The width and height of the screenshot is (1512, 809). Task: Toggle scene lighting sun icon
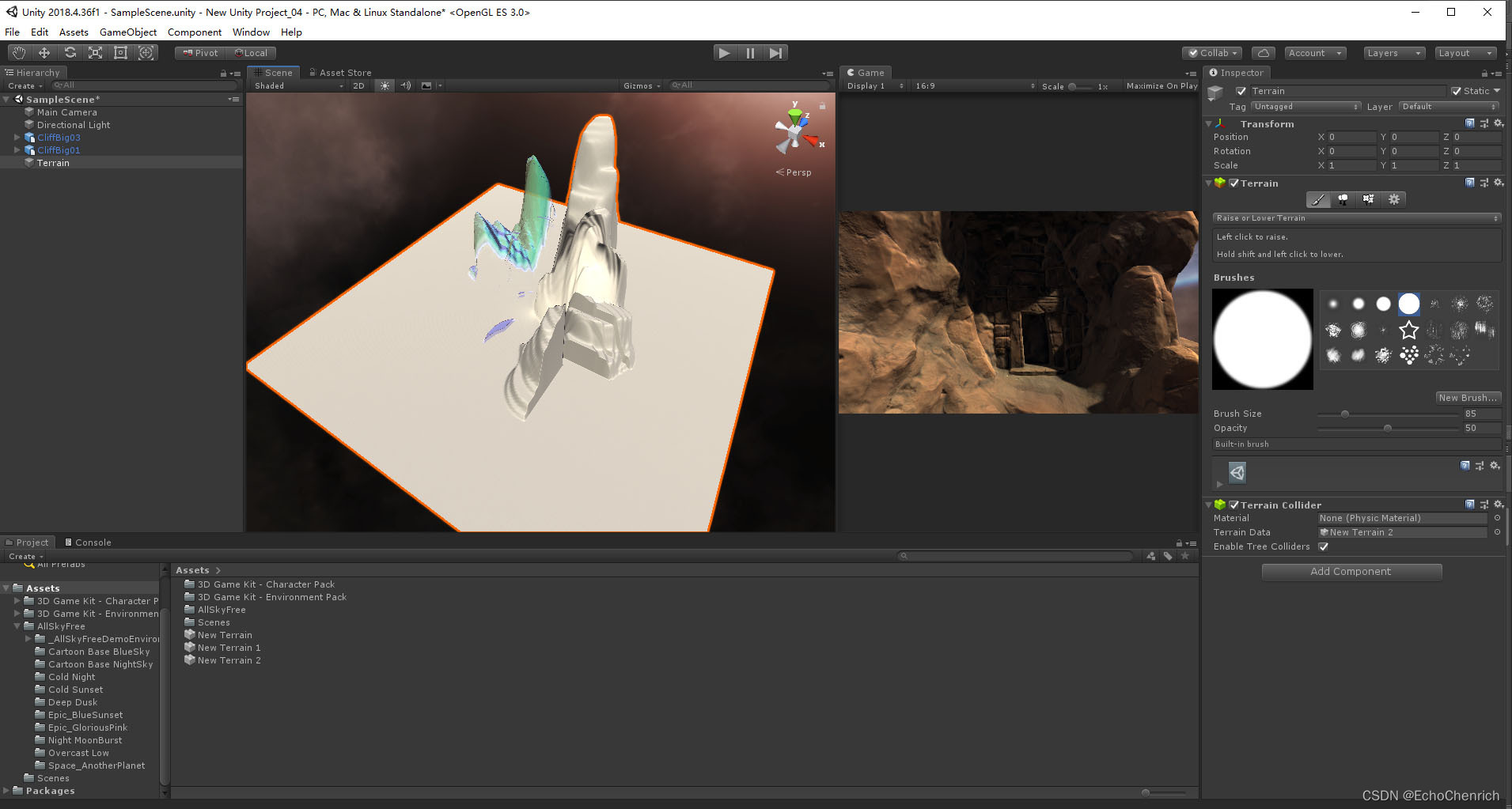click(x=385, y=85)
